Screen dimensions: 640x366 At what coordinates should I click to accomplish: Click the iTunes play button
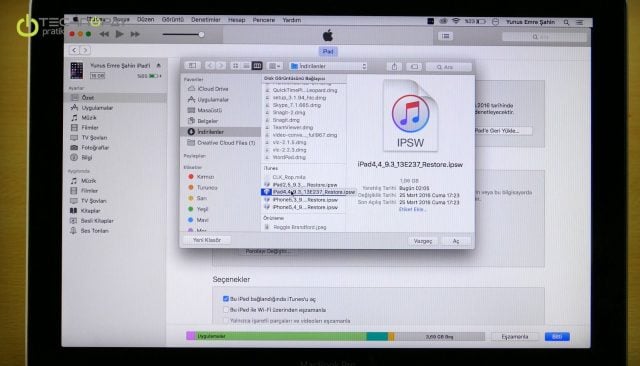point(119,34)
